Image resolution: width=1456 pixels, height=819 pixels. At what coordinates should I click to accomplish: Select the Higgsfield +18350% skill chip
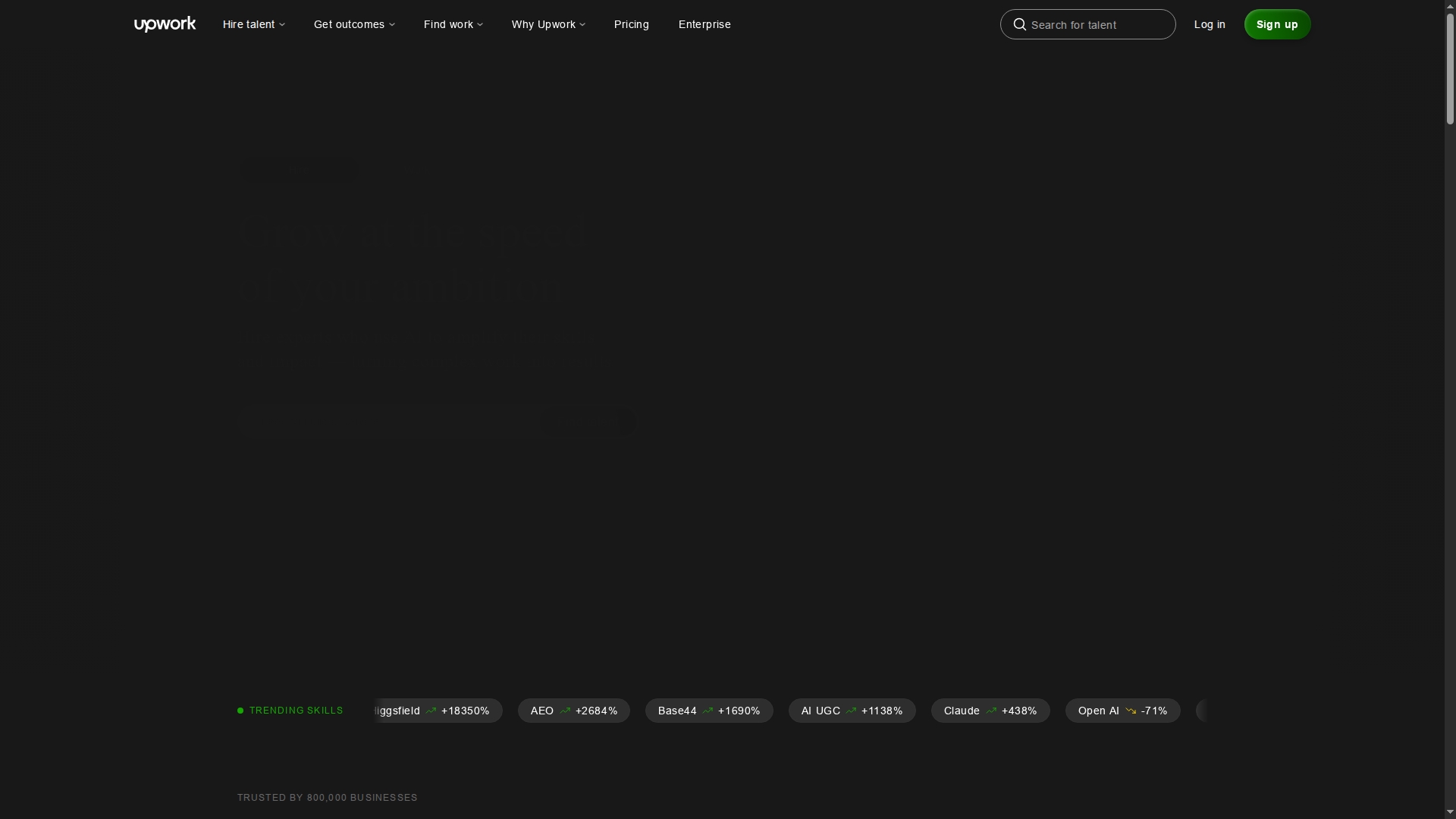[438, 711]
